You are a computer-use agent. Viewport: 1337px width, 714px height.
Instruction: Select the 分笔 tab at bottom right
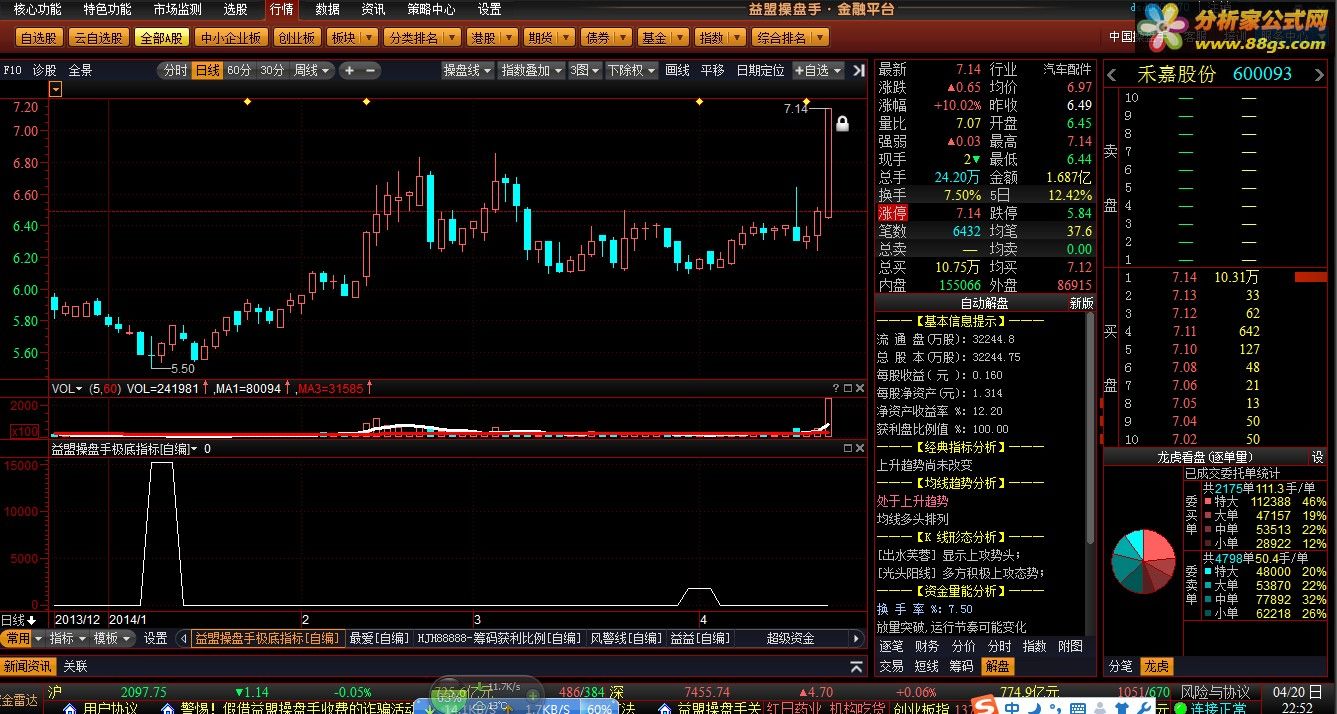pyautogui.click(x=1121, y=666)
